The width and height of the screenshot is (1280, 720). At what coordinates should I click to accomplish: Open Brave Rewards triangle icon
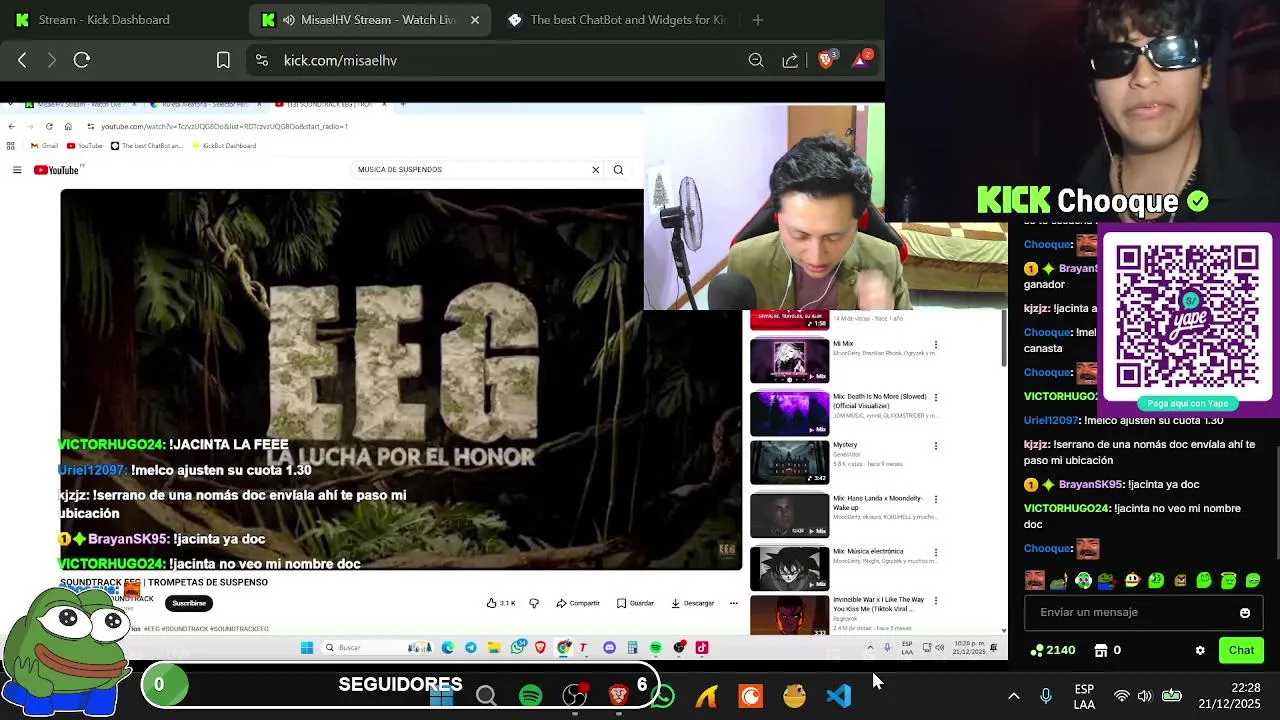tap(862, 59)
